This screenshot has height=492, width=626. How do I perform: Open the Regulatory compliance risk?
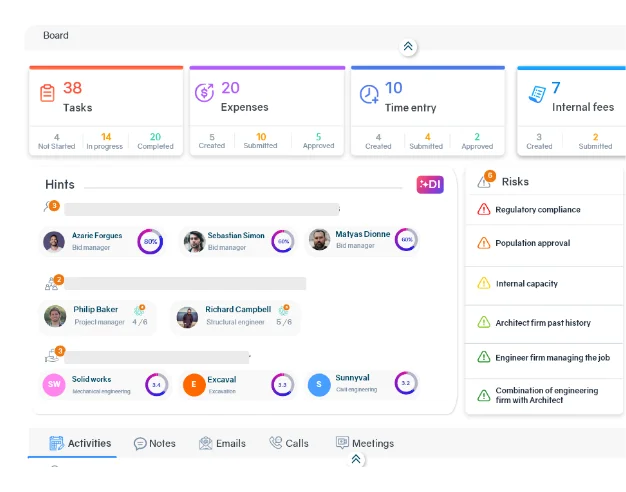[x=538, y=210]
